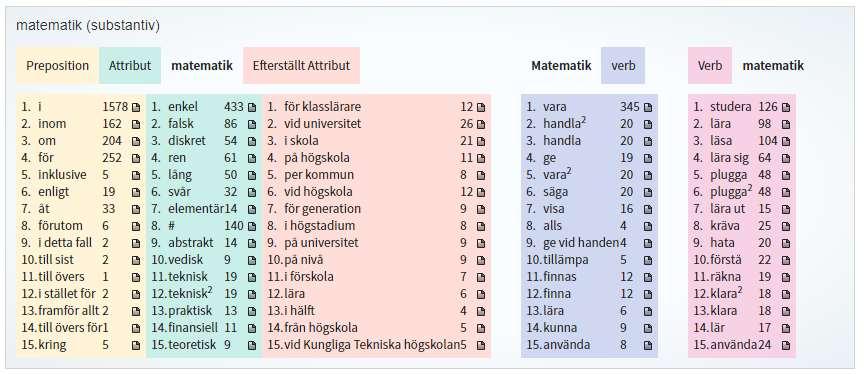Open document icon next to 'studera' 126
Screen dimensions: 864x374
click(x=785, y=107)
